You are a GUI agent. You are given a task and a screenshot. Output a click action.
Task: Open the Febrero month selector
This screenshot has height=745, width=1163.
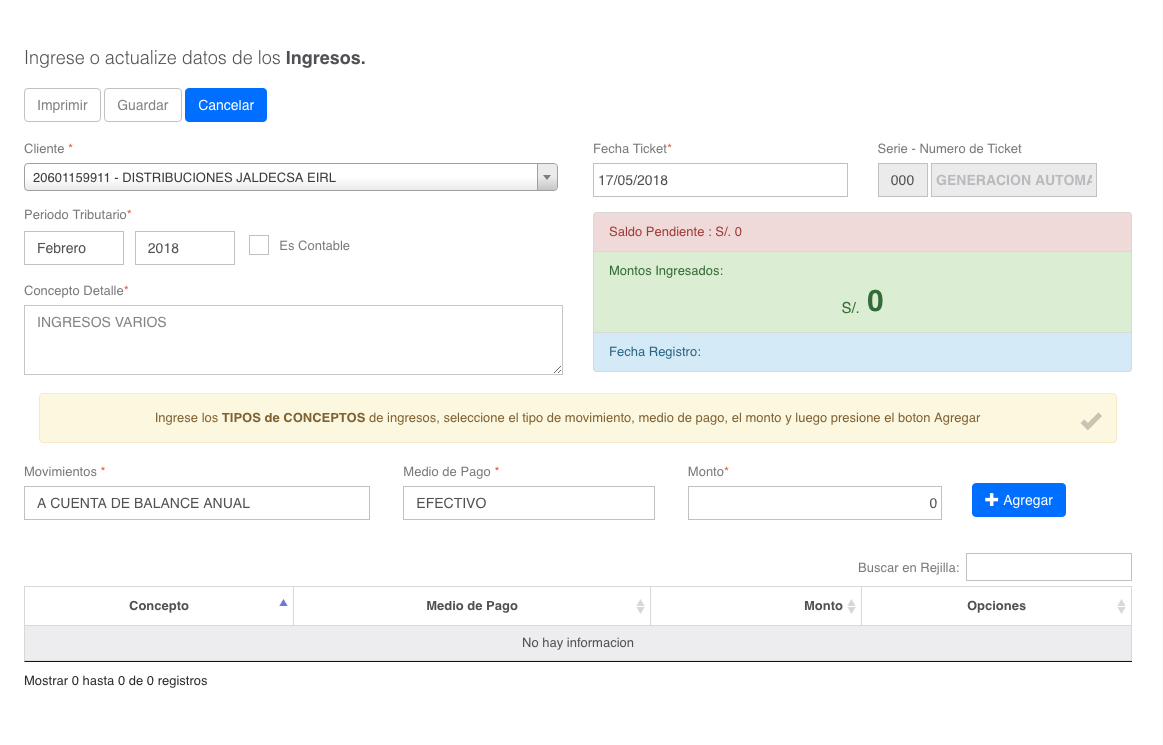(74, 248)
